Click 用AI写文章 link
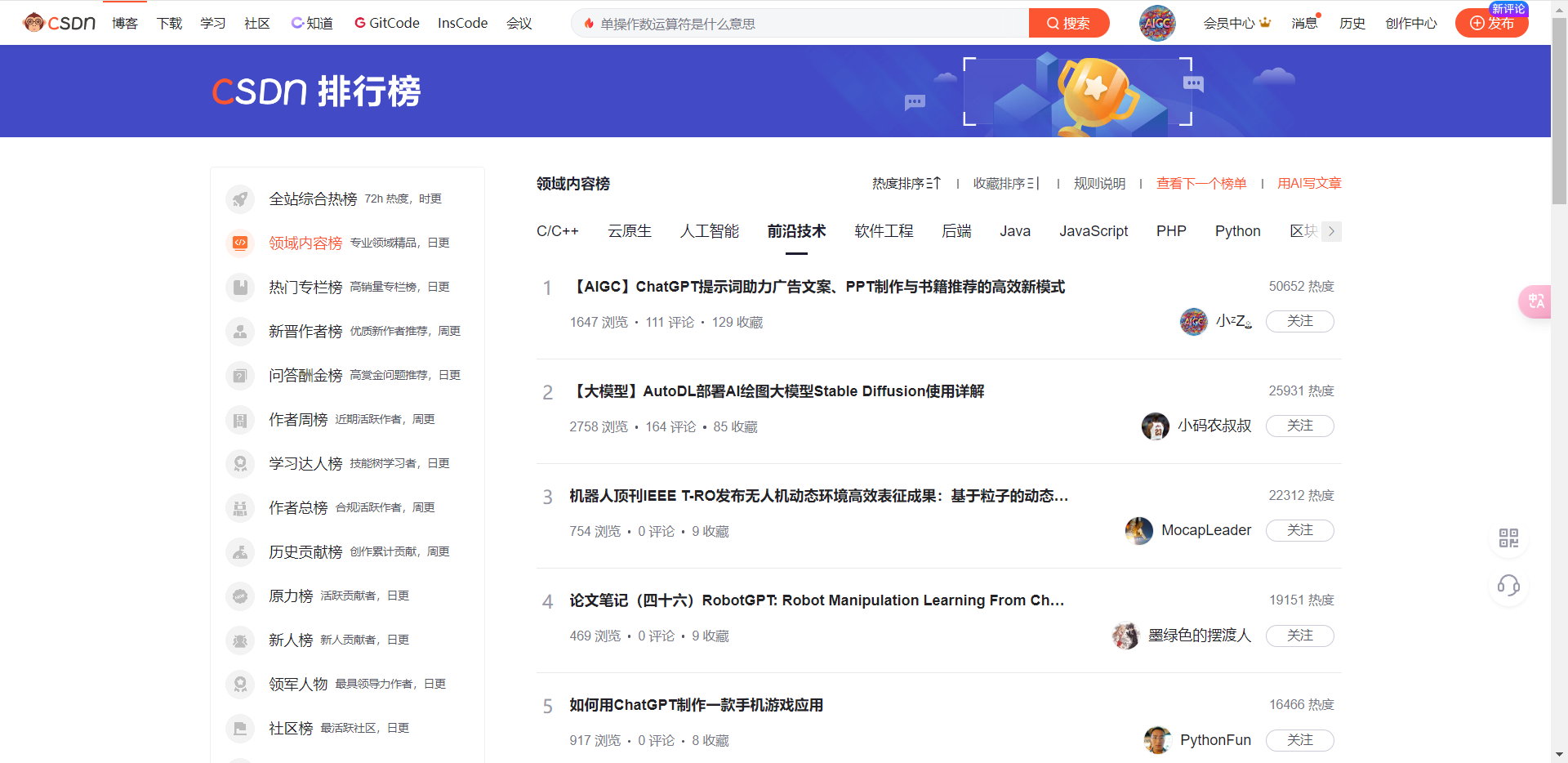Screen dimensions: 1568x763 click(x=1309, y=183)
